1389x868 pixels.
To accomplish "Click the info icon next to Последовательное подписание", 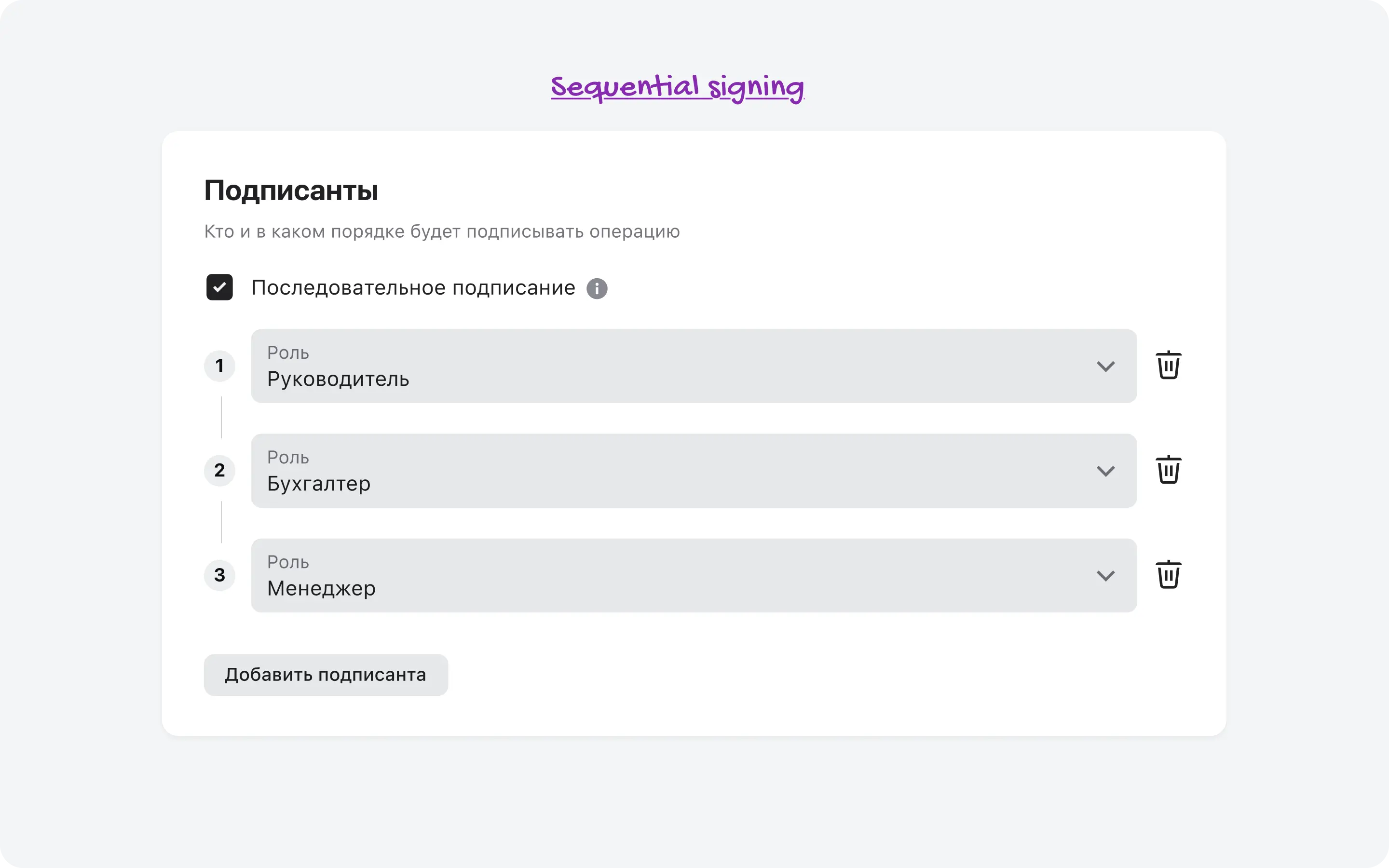I will tap(597, 288).
